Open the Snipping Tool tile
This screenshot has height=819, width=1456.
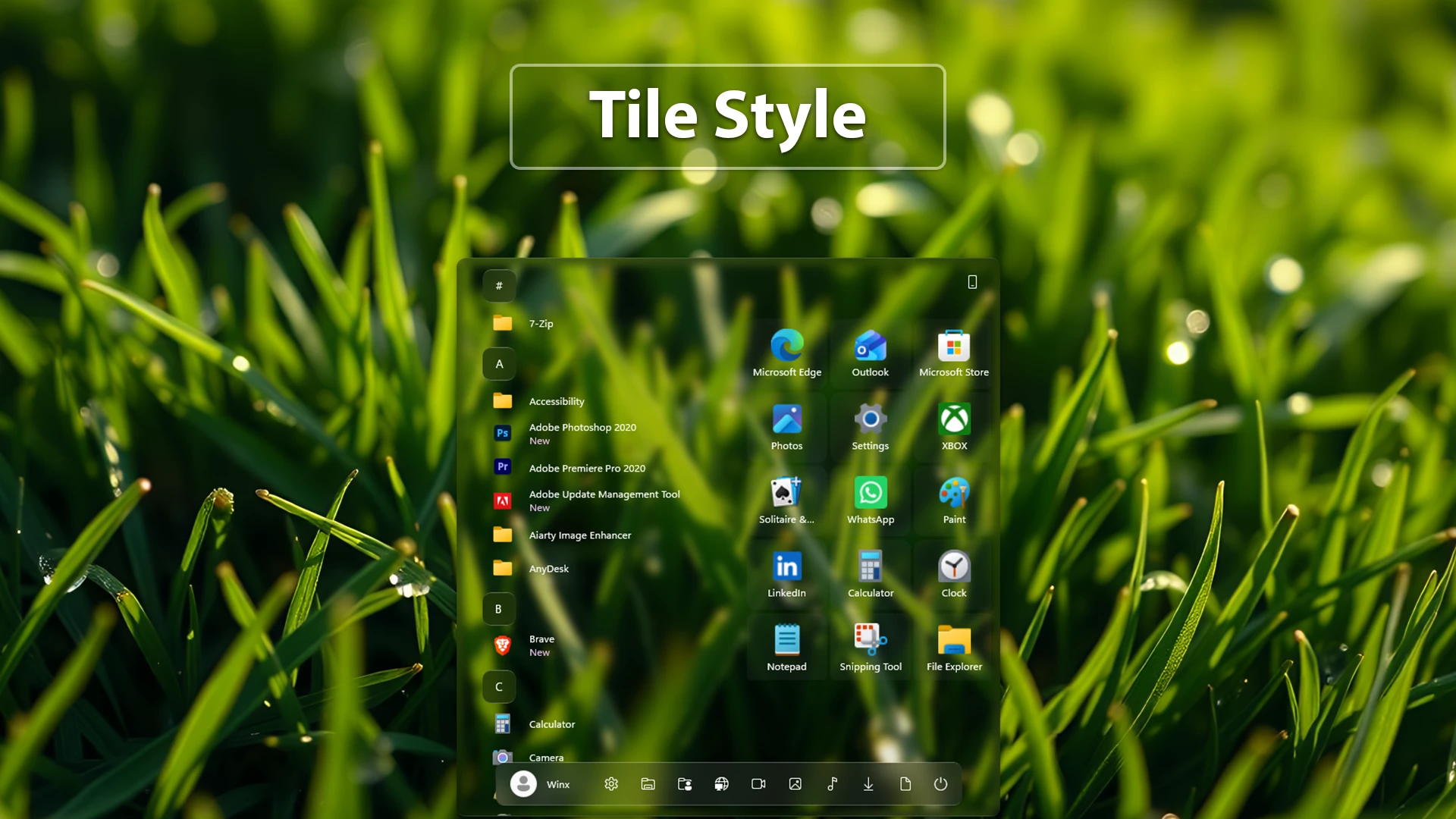(x=870, y=647)
